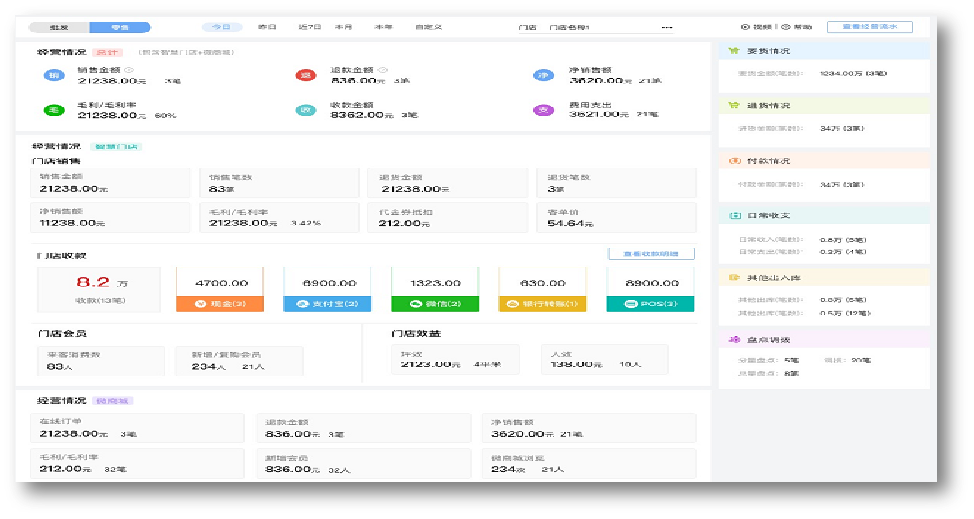Click the cash icon on orange 现金 bar
This screenshot has height=519, width=974.
click(200, 304)
